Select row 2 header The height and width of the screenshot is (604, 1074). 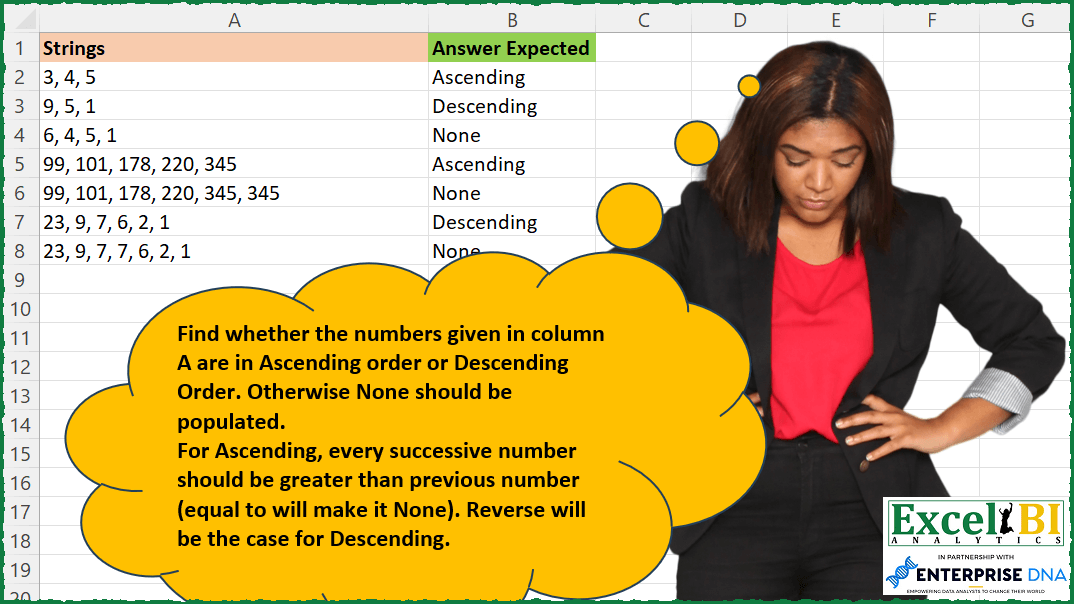click(20, 77)
